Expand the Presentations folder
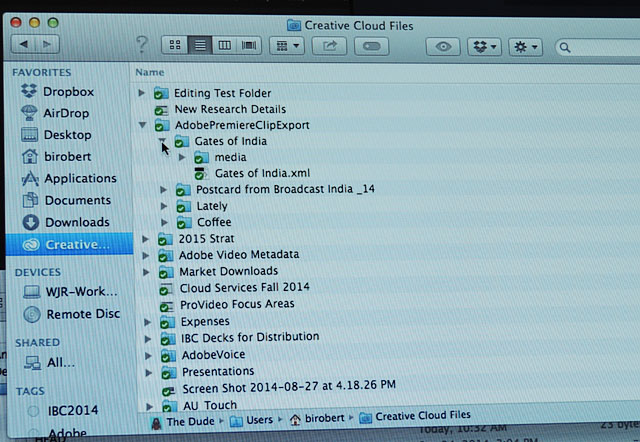 [x=149, y=373]
